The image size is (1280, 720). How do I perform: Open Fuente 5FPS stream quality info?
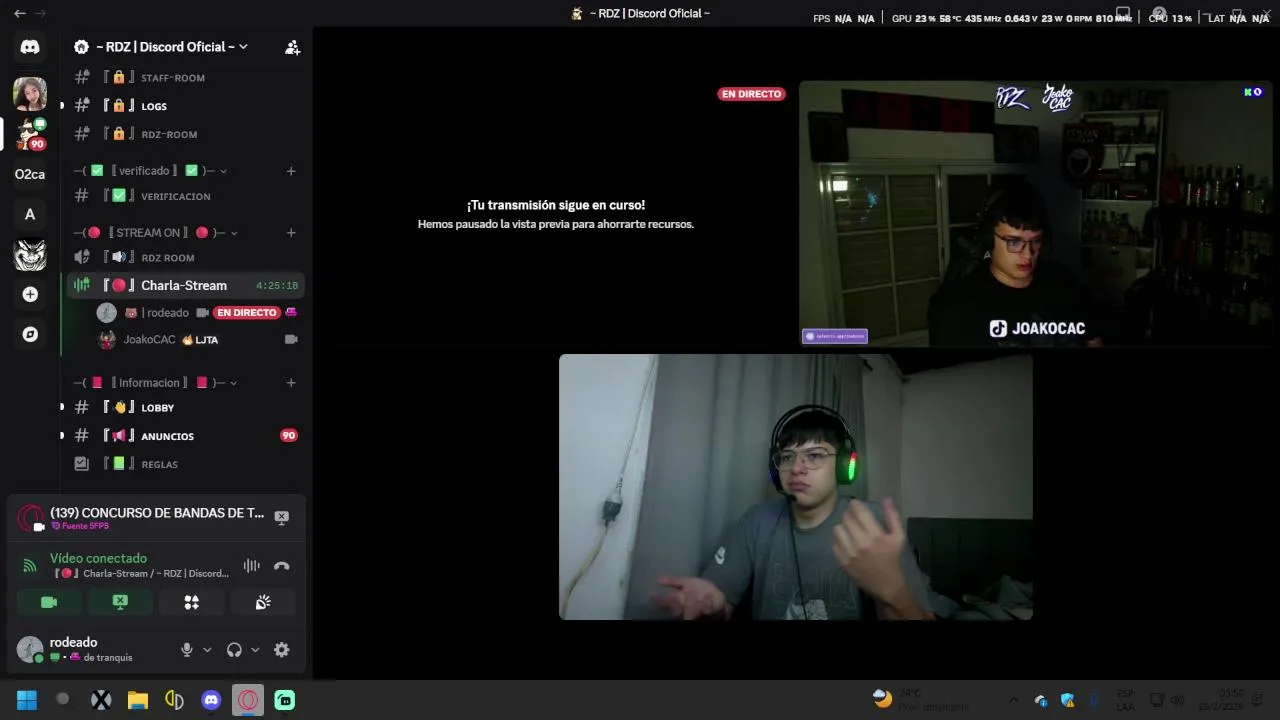pos(80,526)
